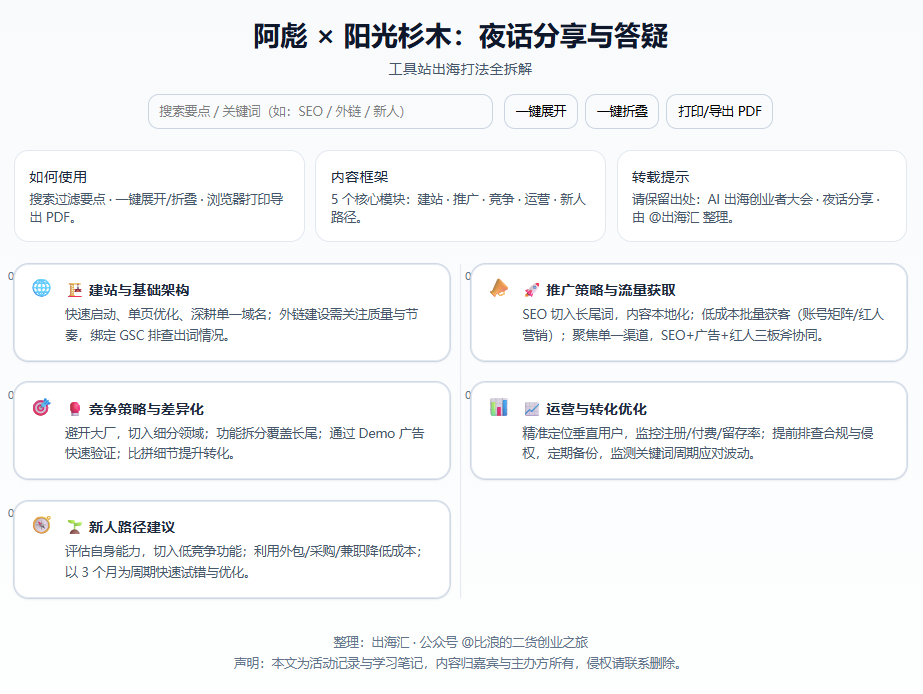Select the dartboard icon beside 竞争策略与差异化
Screen dimensions: 923x694
pos(40,406)
